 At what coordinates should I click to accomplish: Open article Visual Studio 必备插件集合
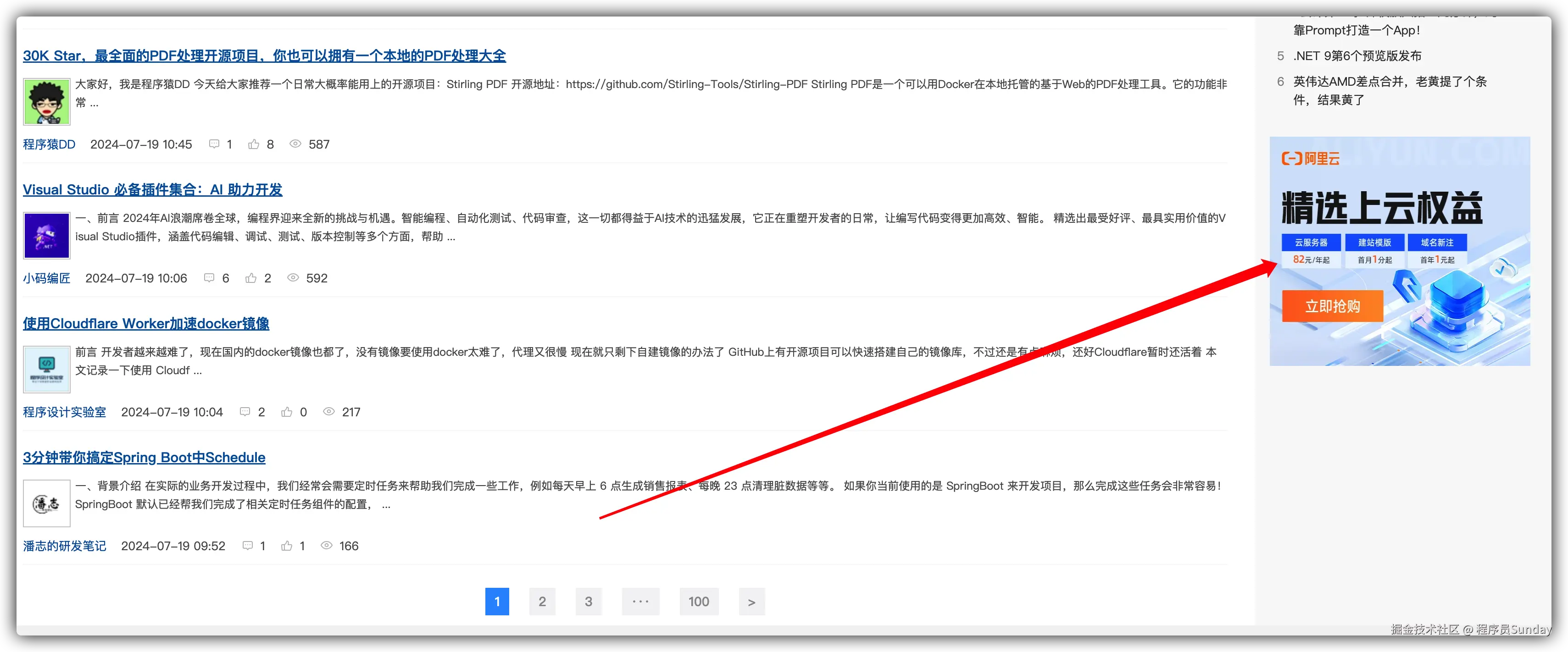(x=153, y=190)
